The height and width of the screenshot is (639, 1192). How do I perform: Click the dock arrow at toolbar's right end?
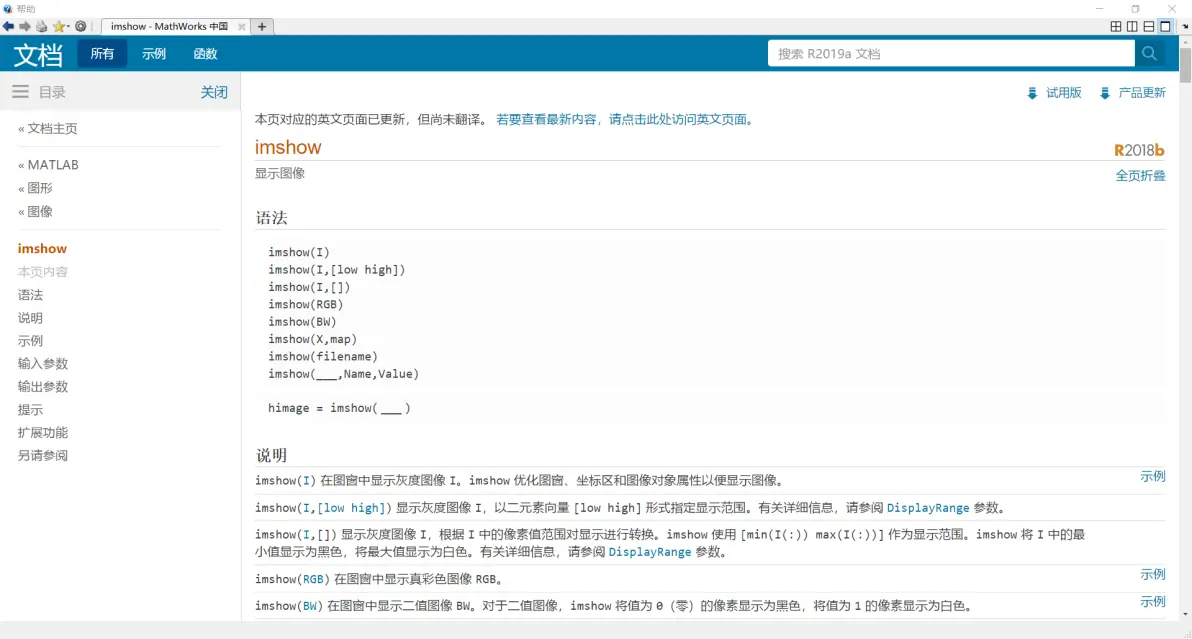(x=1185, y=27)
